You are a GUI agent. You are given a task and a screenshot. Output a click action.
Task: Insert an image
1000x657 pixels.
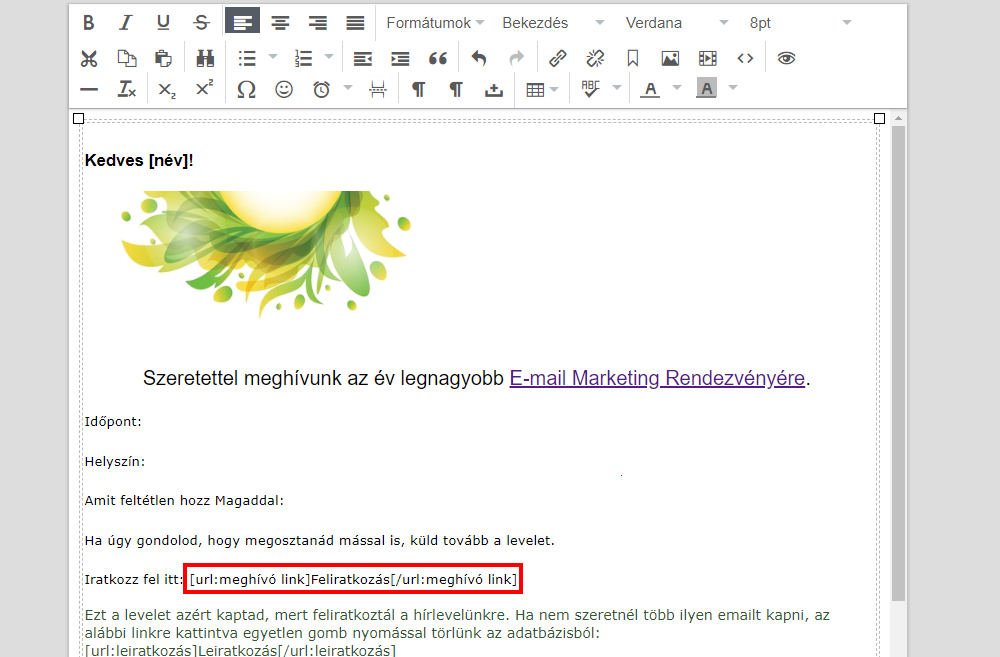tap(670, 59)
